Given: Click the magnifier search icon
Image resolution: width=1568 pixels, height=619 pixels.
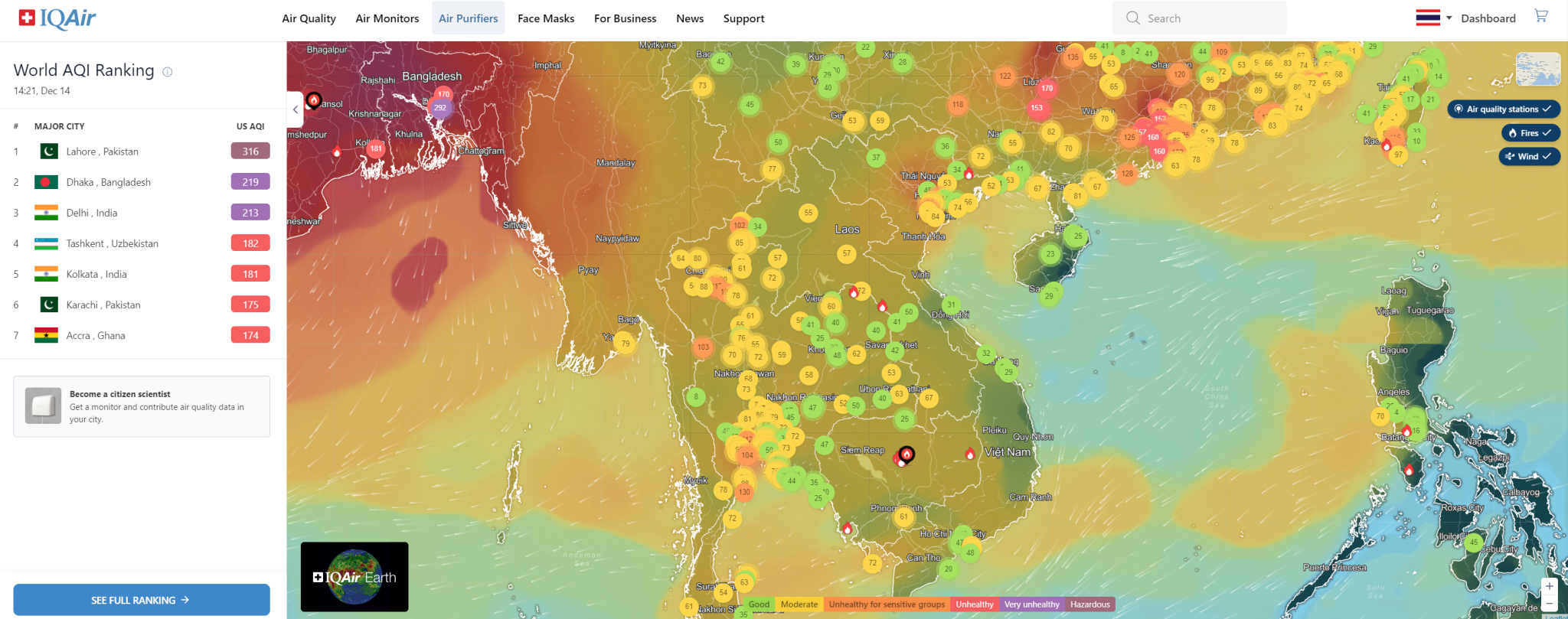Looking at the screenshot, I should 1133,18.
